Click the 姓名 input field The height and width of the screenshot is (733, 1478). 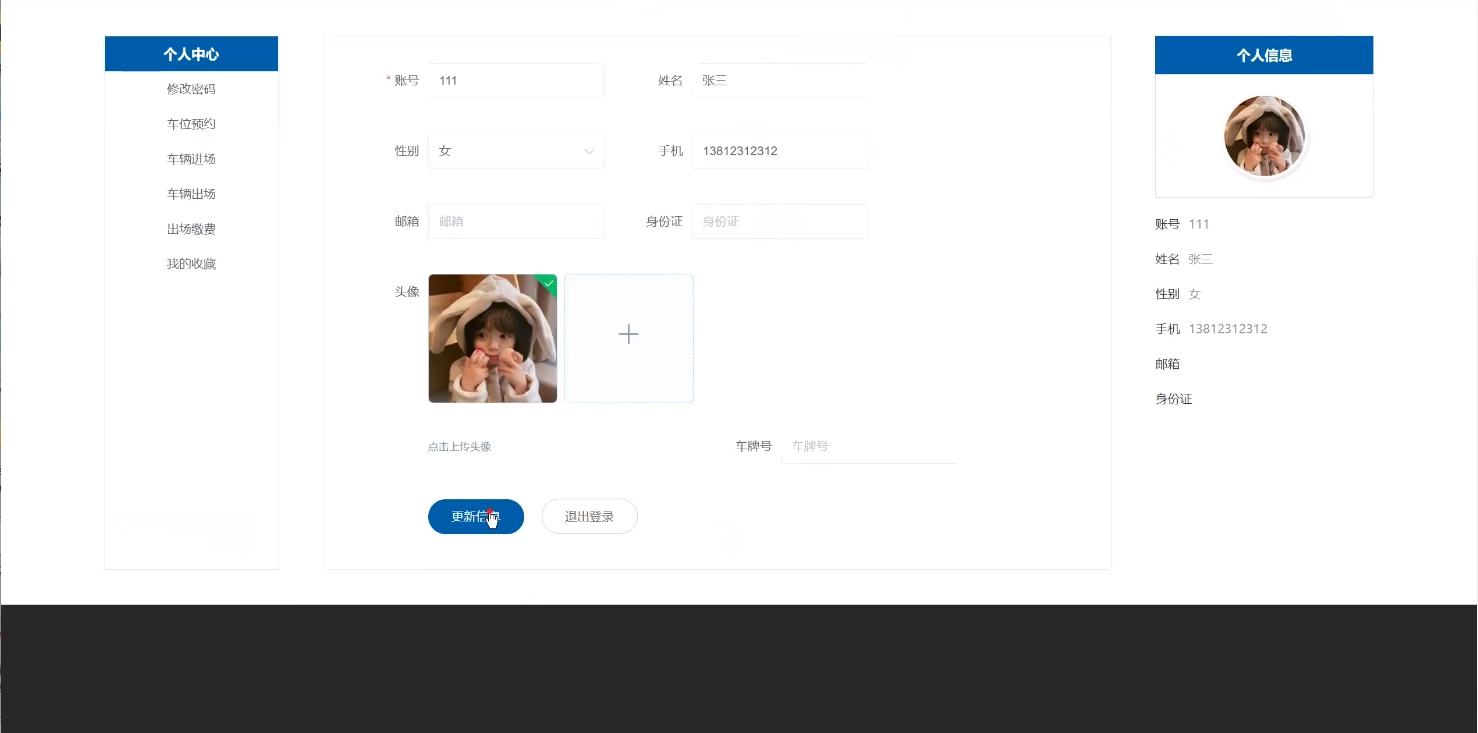[779, 81]
